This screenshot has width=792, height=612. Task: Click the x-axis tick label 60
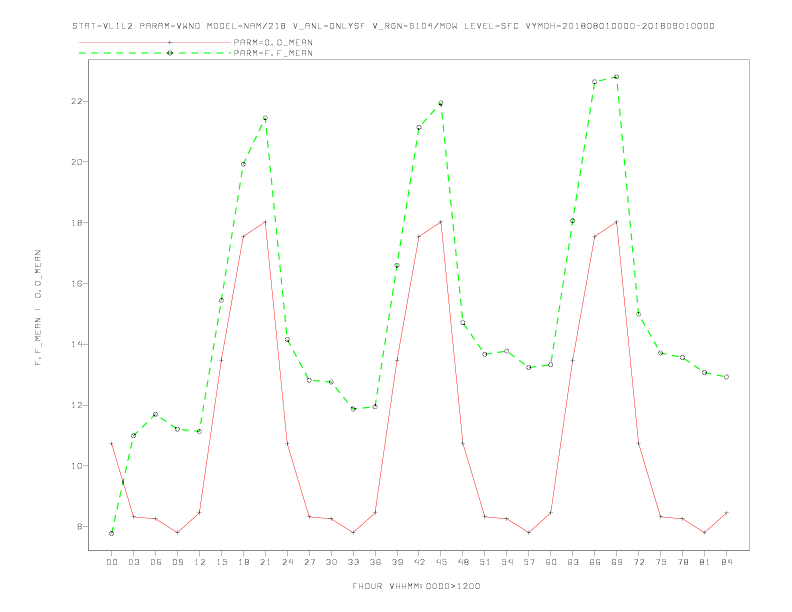click(x=551, y=562)
